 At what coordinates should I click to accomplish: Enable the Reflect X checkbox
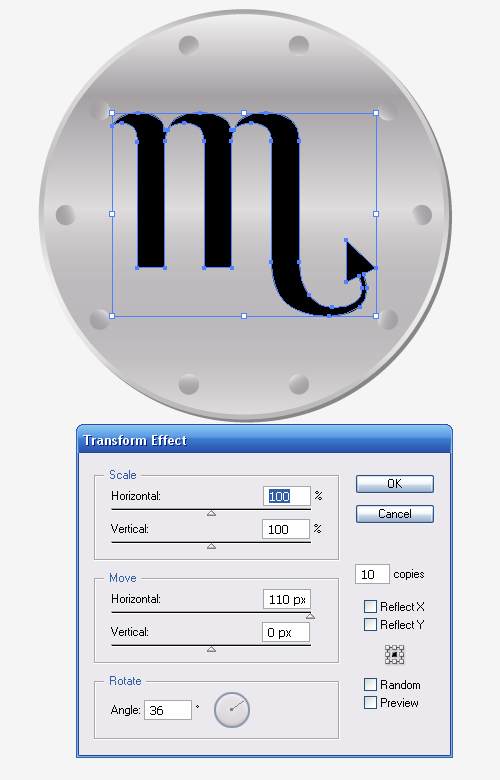click(x=370, y=606)
